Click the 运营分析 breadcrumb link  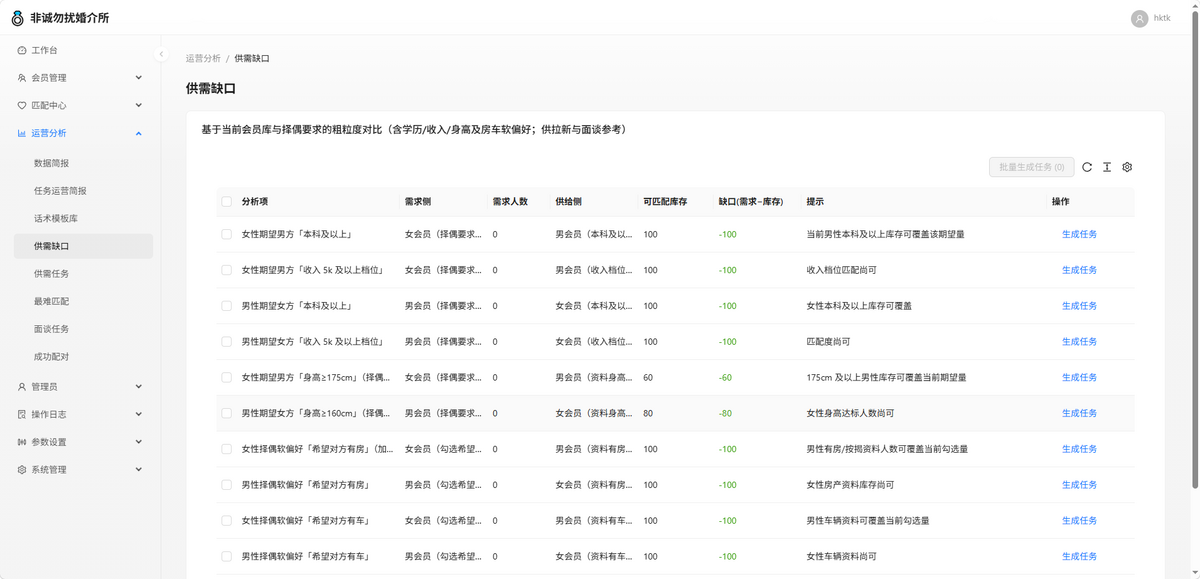click(203, 59)
